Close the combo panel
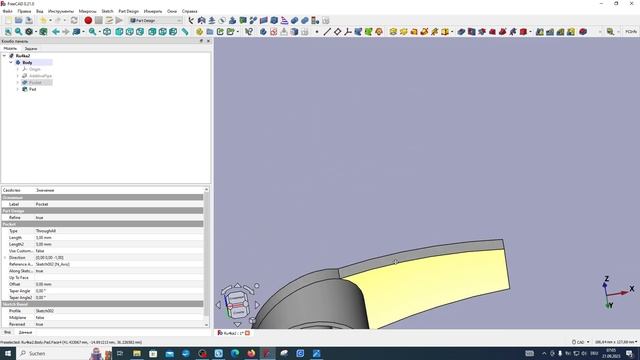Viewport: 640px width, 360px height. point(208,41)
